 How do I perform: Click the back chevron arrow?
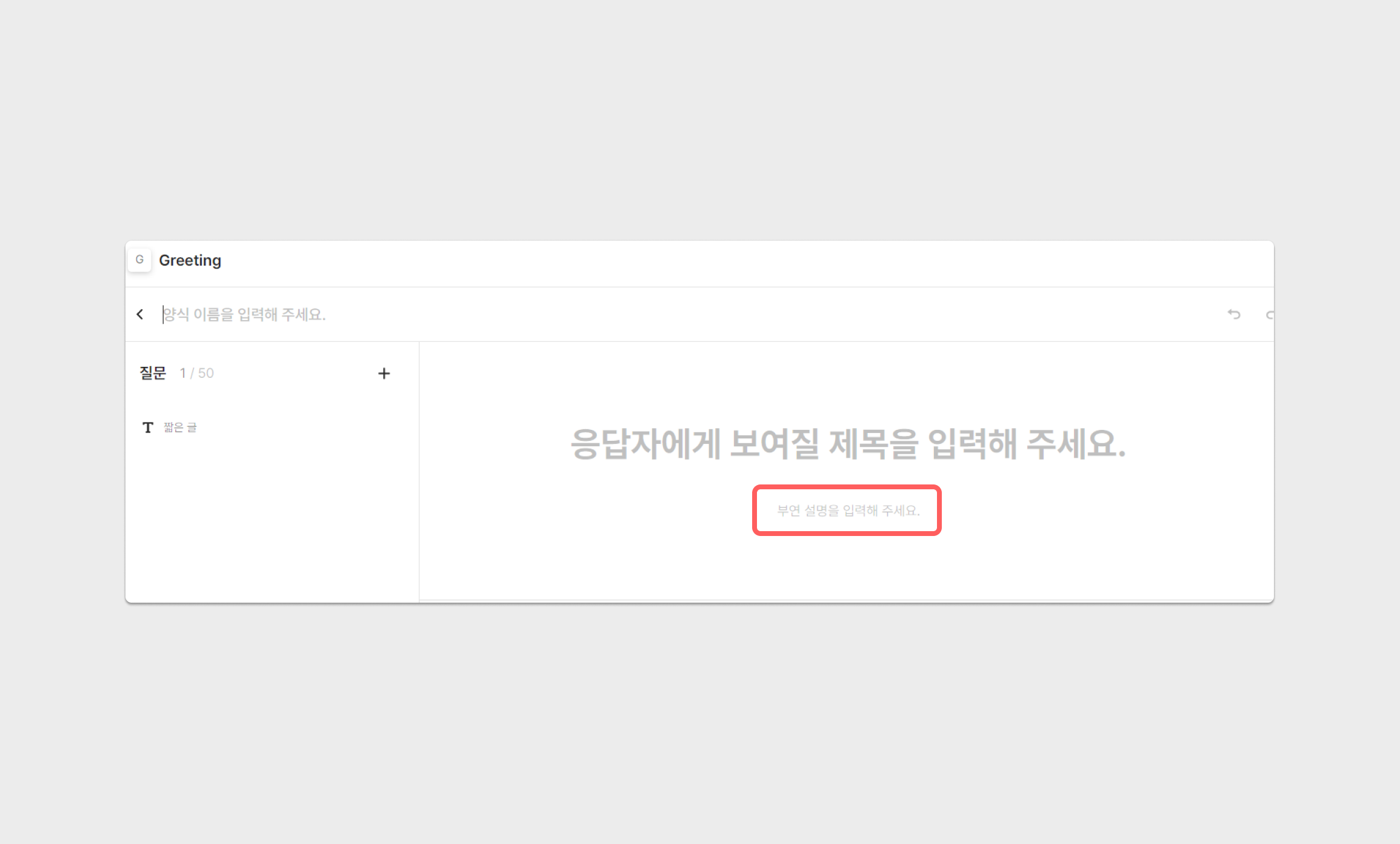pyautogui.click(x=140, y=314)
